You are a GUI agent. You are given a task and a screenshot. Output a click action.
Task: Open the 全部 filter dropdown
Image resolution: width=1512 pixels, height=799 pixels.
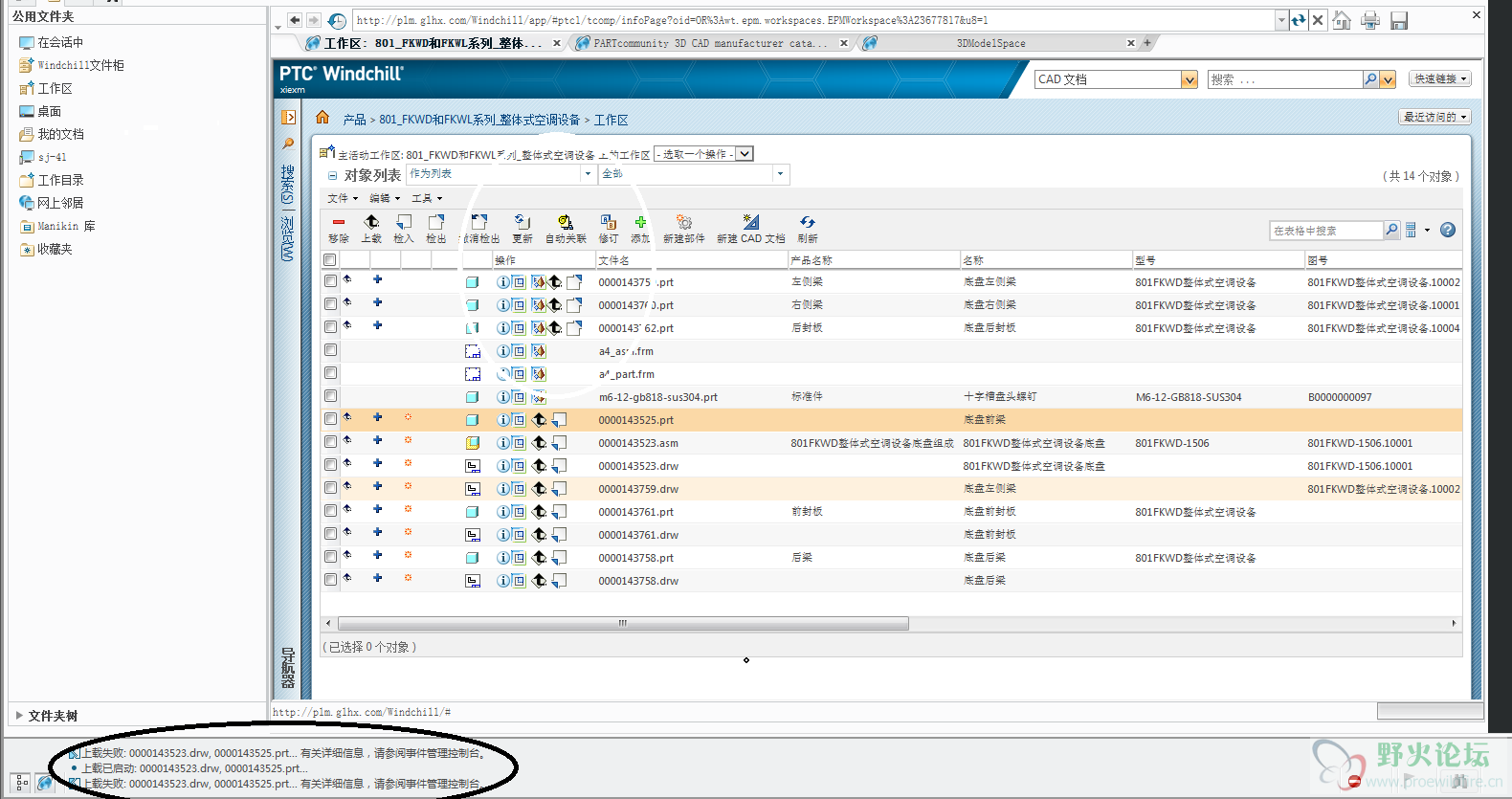coord(694,174)
